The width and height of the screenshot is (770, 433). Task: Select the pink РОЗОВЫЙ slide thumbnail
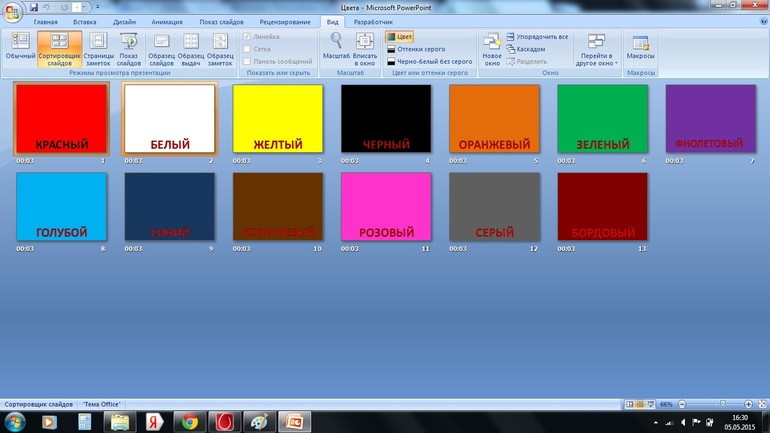tap(386, 207)
